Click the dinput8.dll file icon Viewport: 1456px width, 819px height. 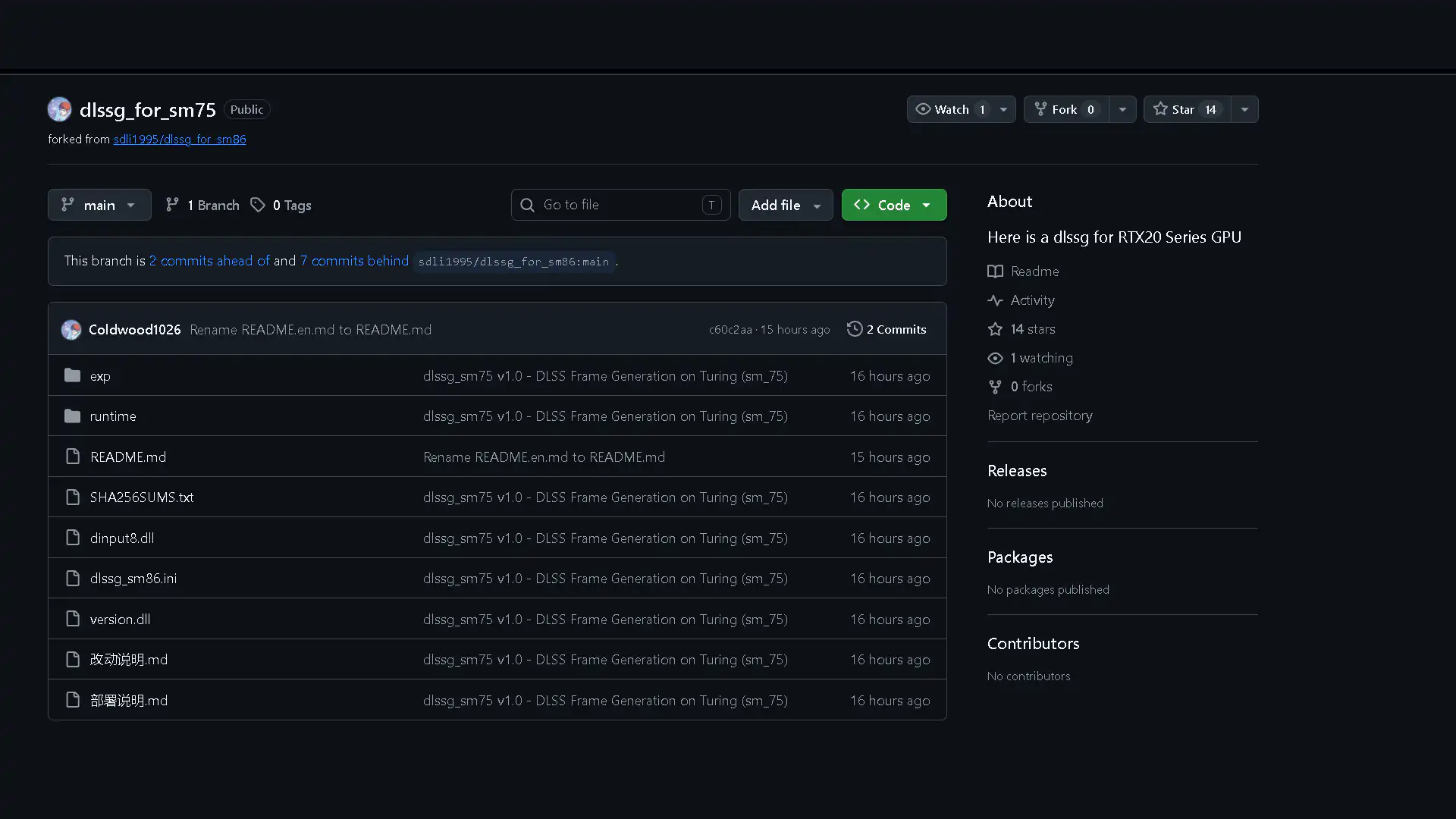72,538
